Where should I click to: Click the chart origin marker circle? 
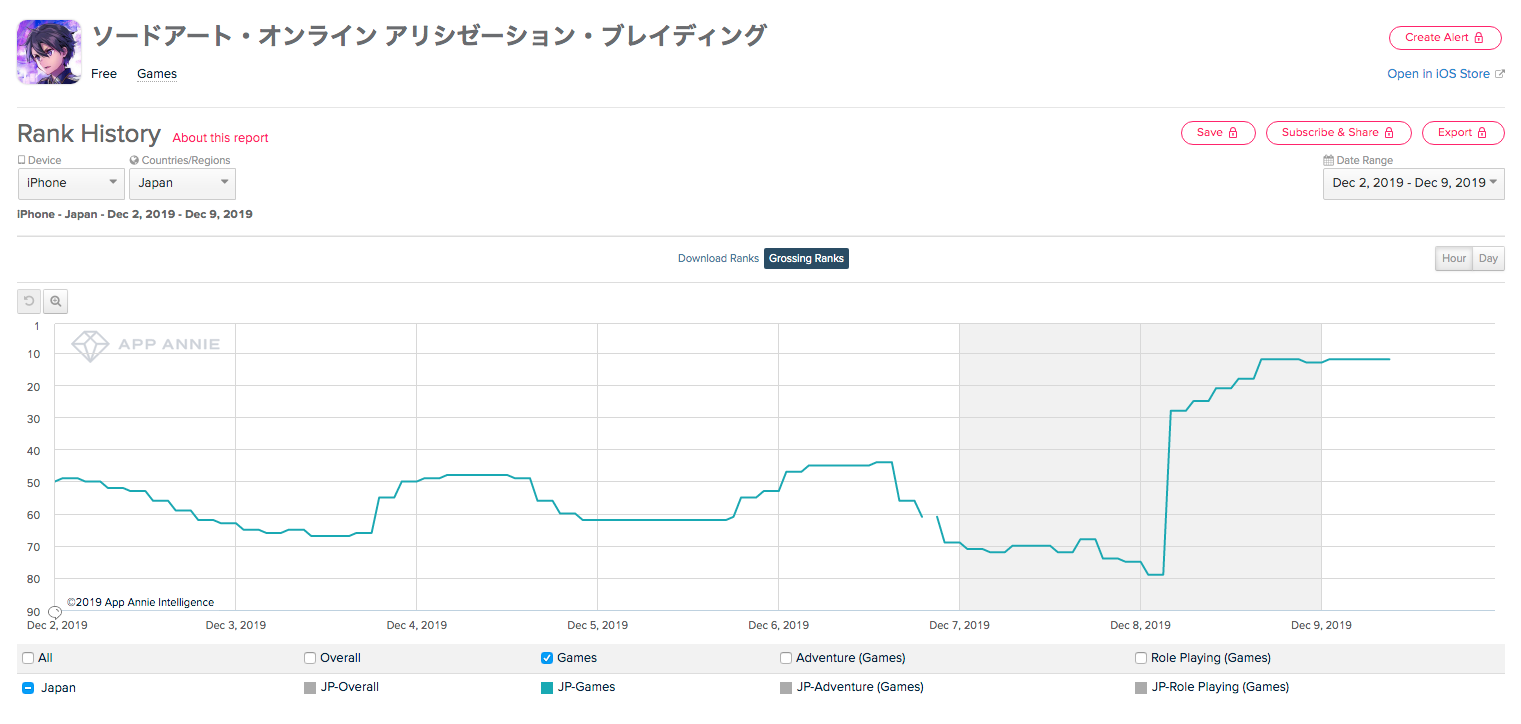point(55,612)
